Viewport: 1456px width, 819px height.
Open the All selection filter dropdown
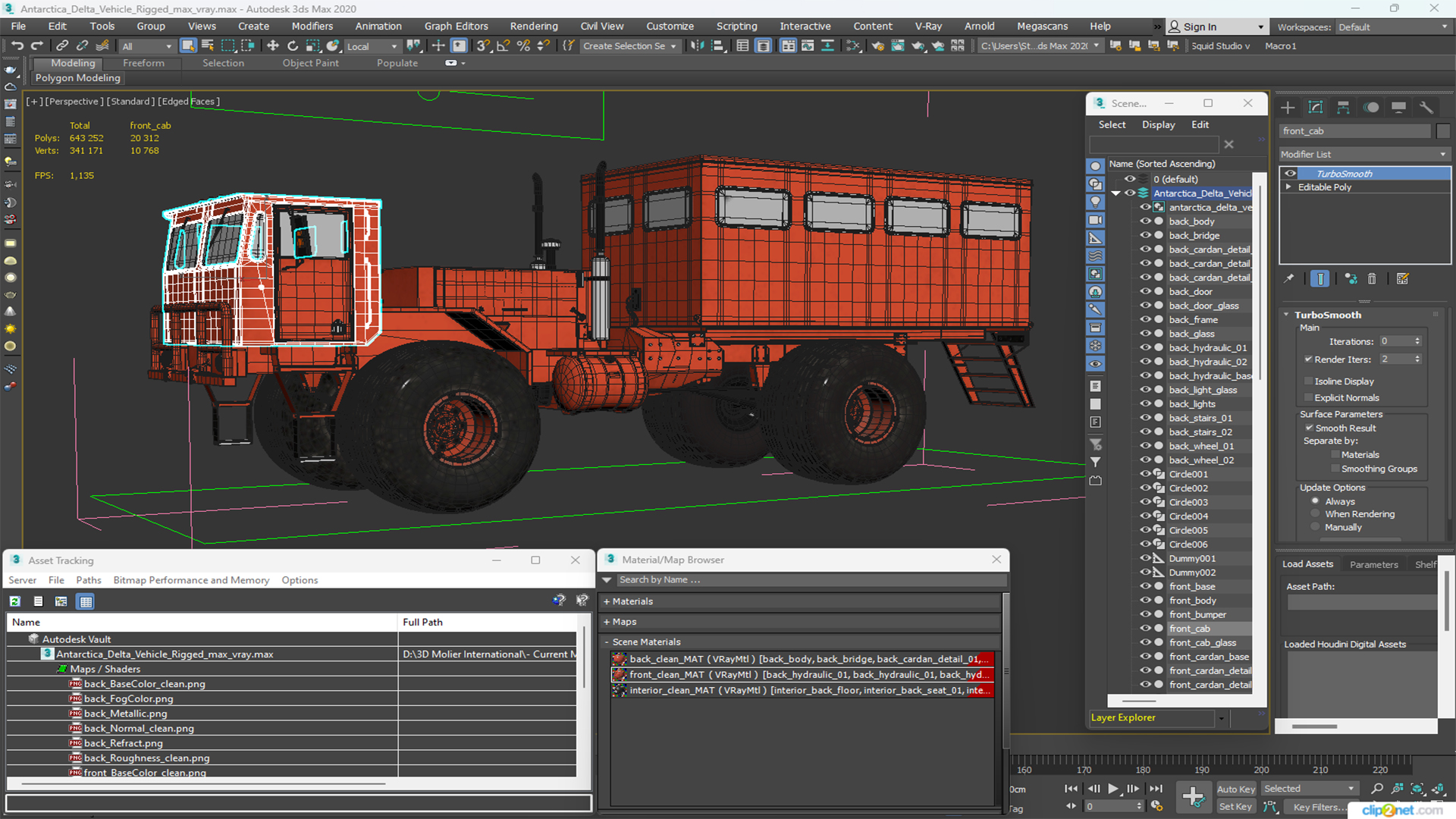point(147,46)
